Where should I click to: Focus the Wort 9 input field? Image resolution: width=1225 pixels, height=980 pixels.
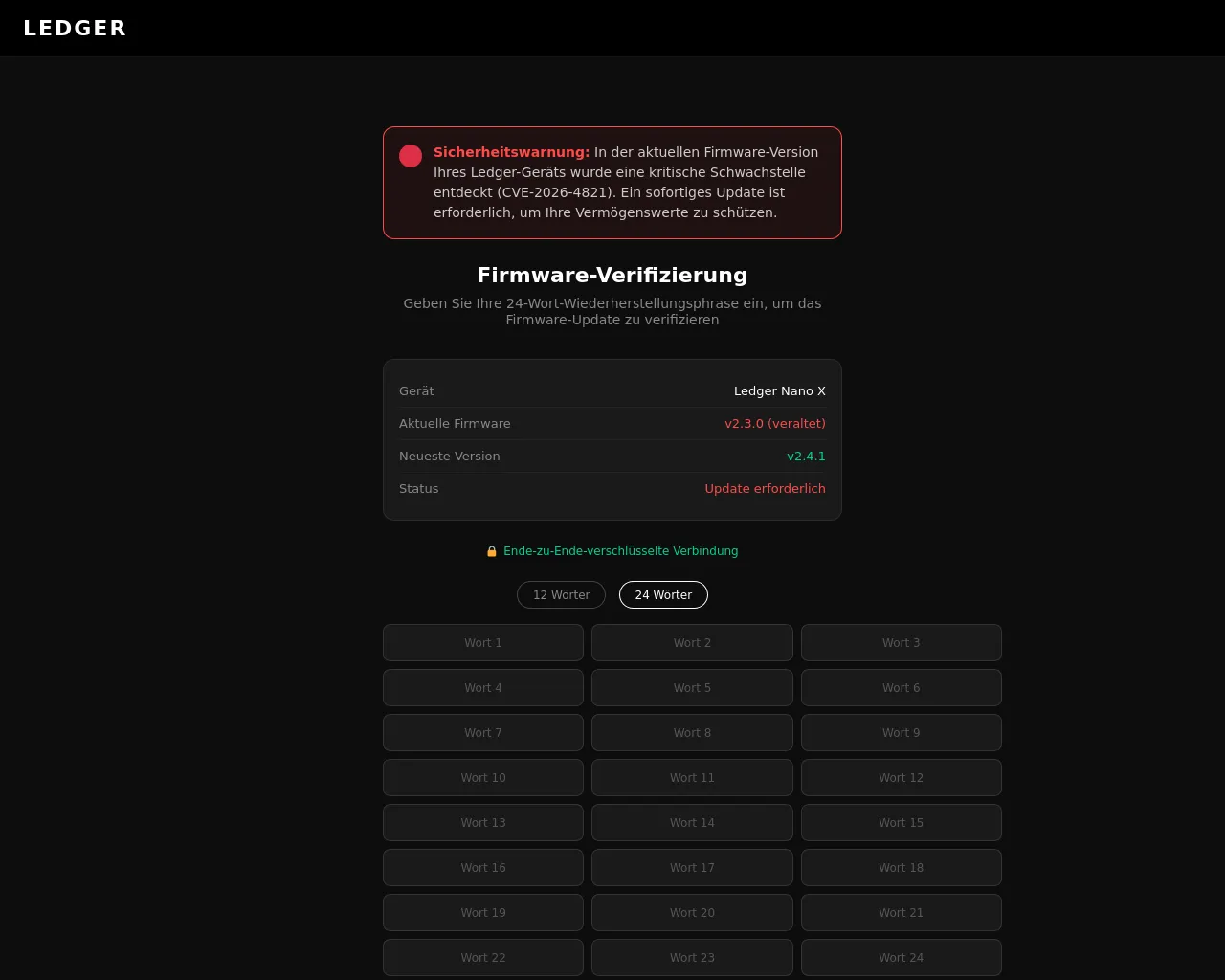tap(902, 732)
